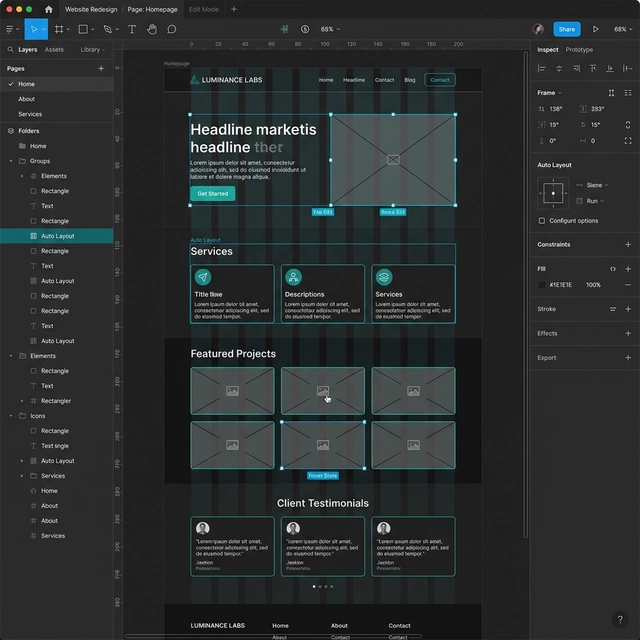
Task: Select the Comment tool
Action: [172, 29]
